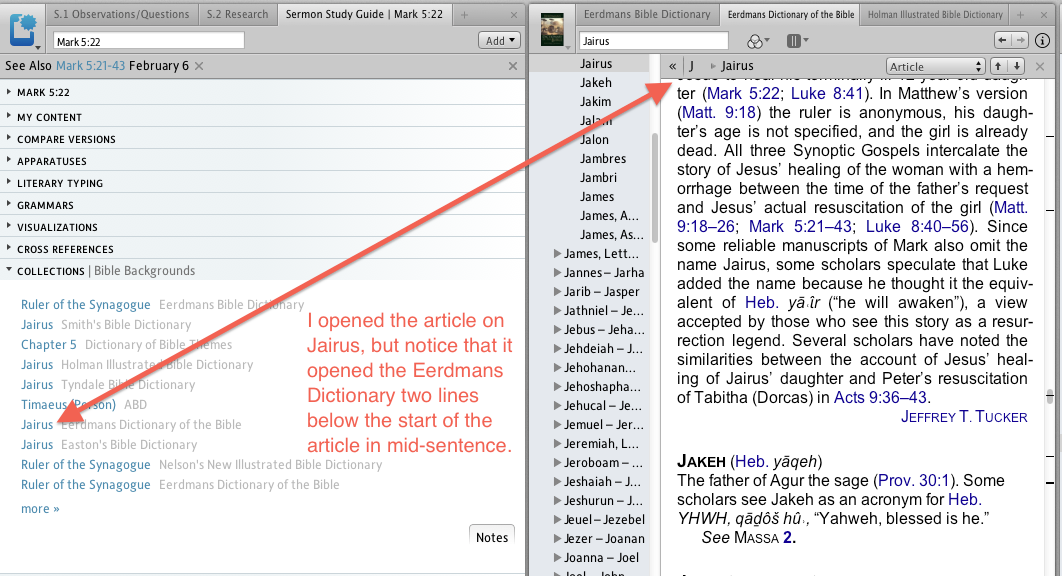Open the Article navigation dropdown

(x=935, y=66)
